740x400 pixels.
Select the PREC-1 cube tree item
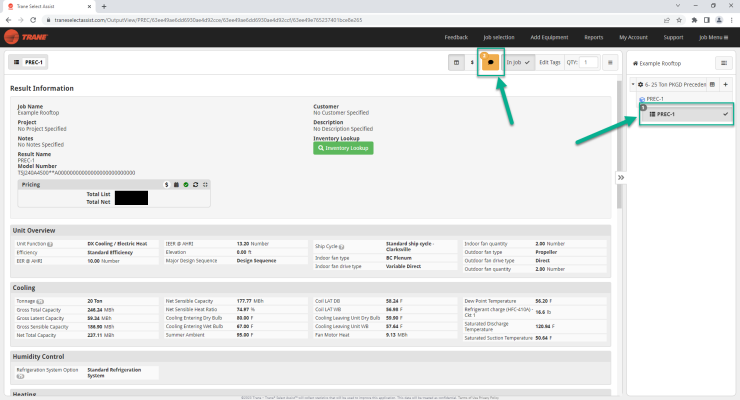(x=651, y=99)
